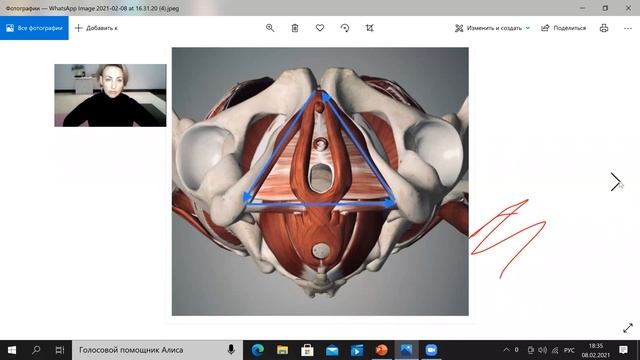Restore down the Photos window
Image resolution: width=640 pixels, height=360 pixels.
point(605,8)
